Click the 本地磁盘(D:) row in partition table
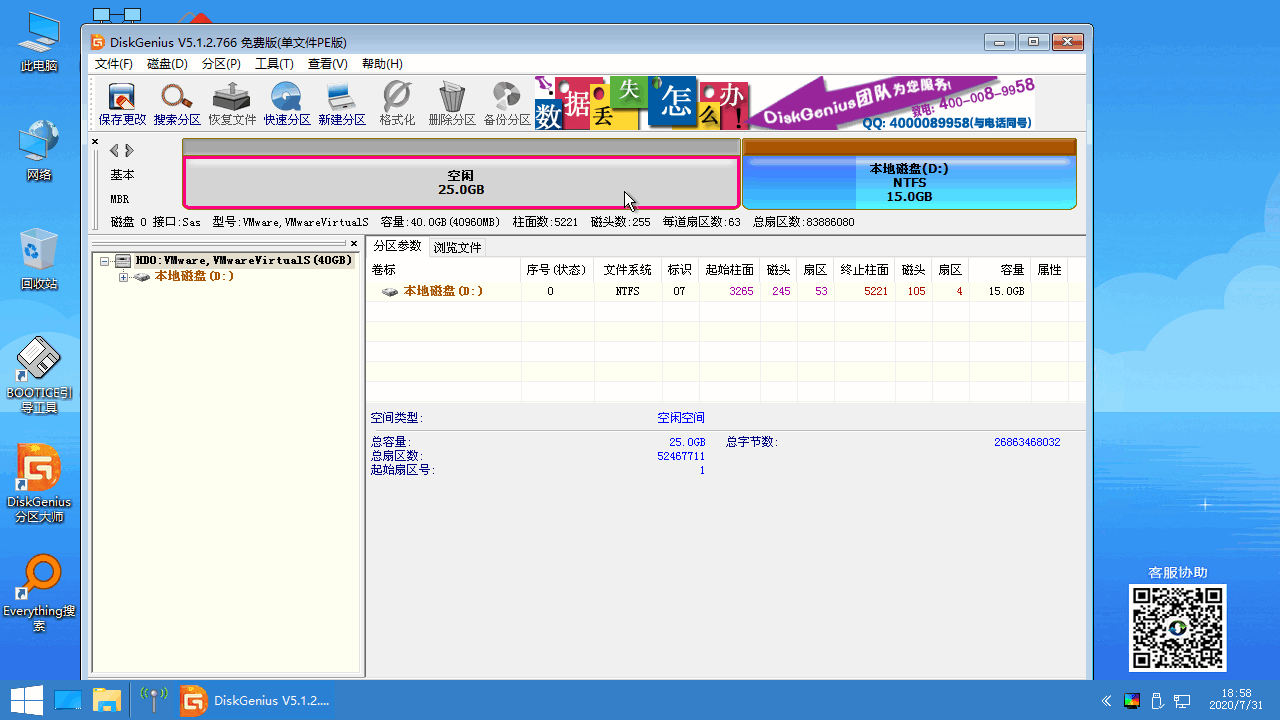 726,291
